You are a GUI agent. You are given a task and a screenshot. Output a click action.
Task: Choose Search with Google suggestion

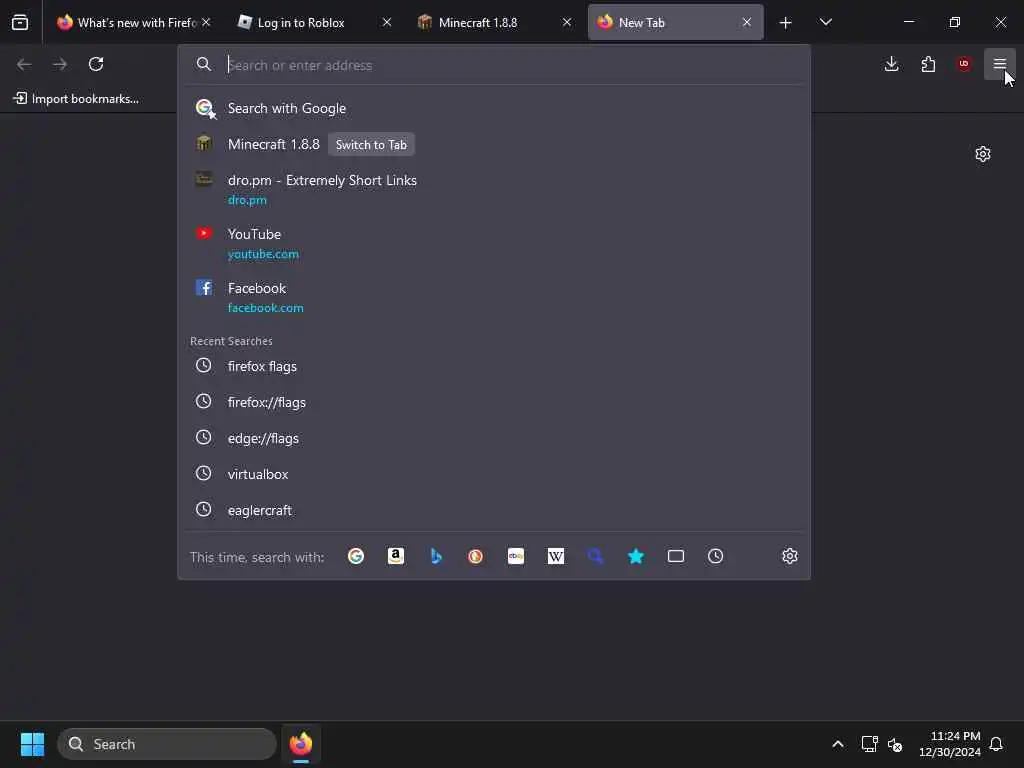click(x=494, y=108)
